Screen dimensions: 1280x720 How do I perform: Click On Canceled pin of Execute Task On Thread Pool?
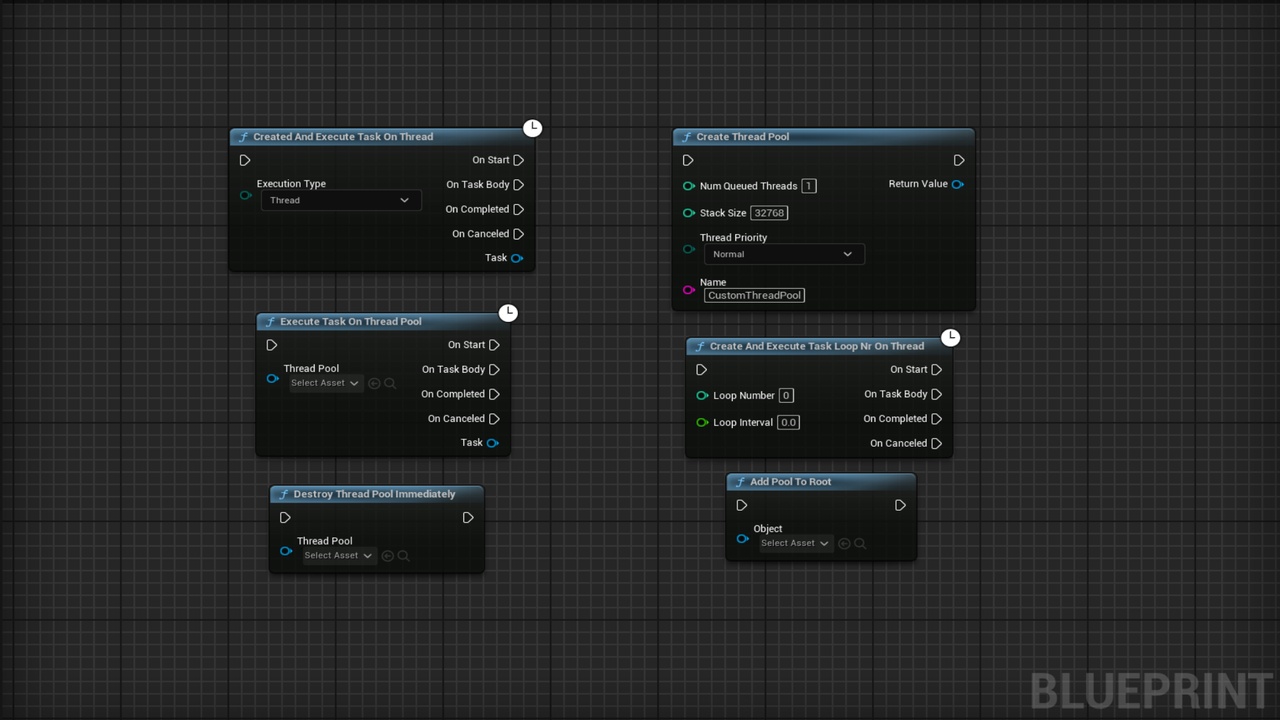(x=494, y=419)
